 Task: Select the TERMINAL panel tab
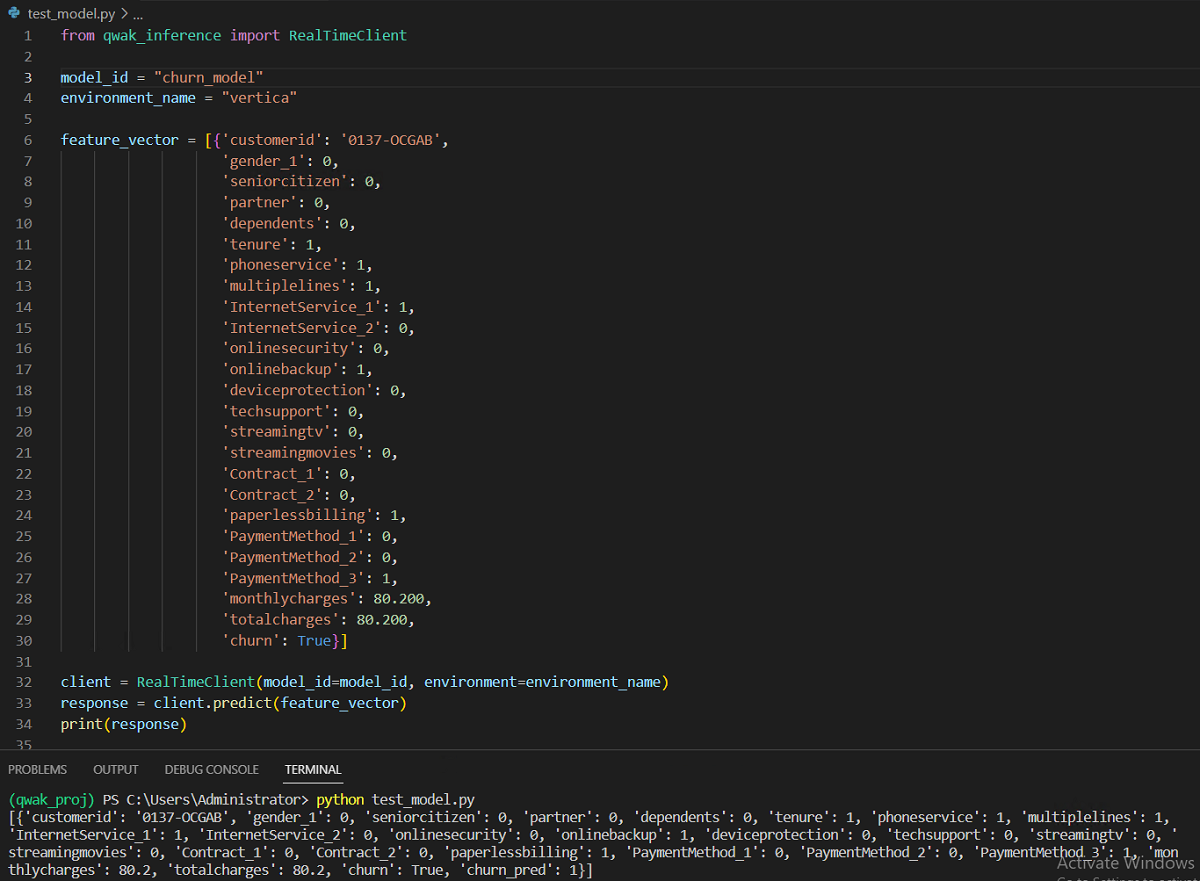click(313, 769)
